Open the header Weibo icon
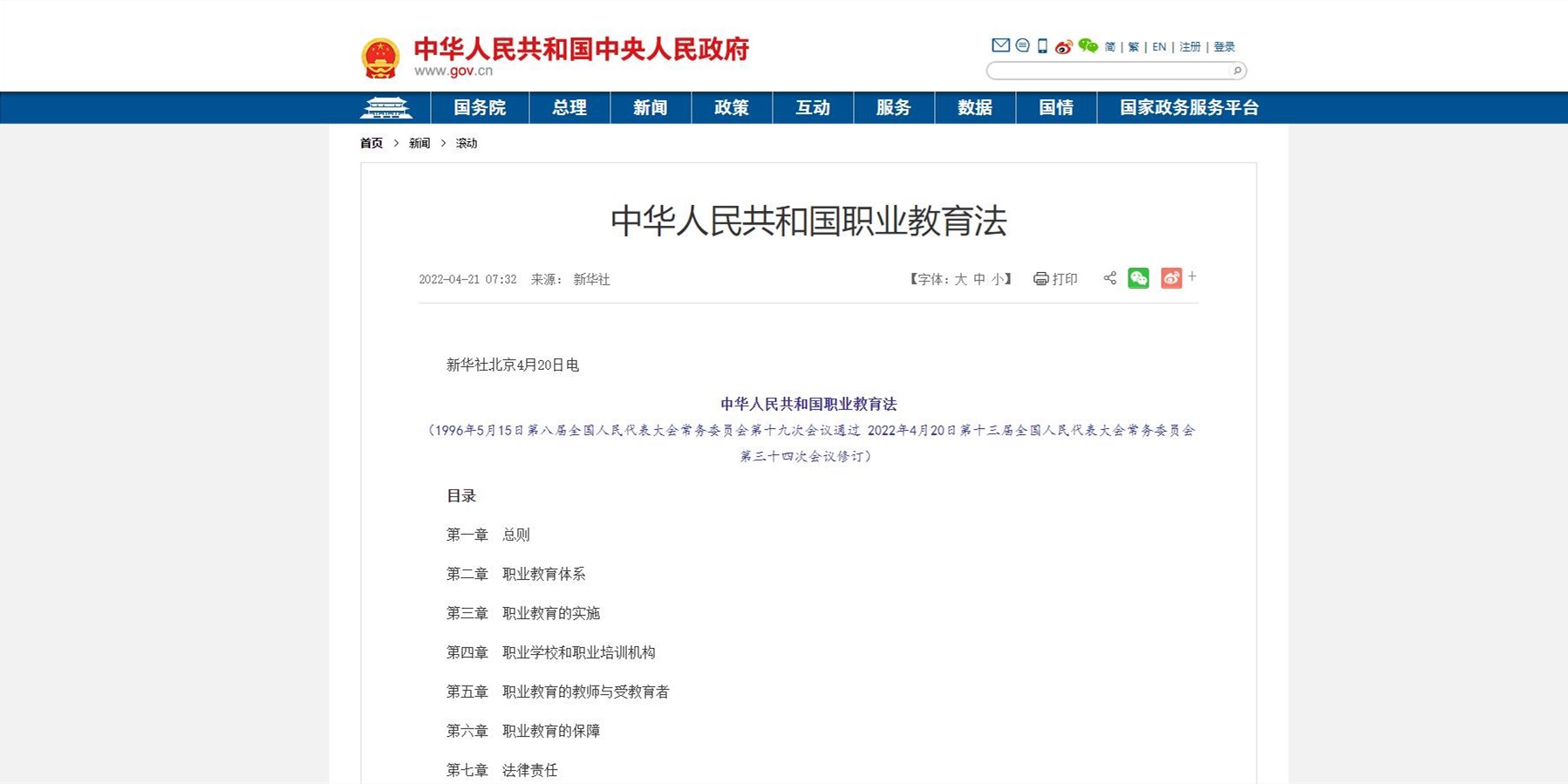 1063,47
